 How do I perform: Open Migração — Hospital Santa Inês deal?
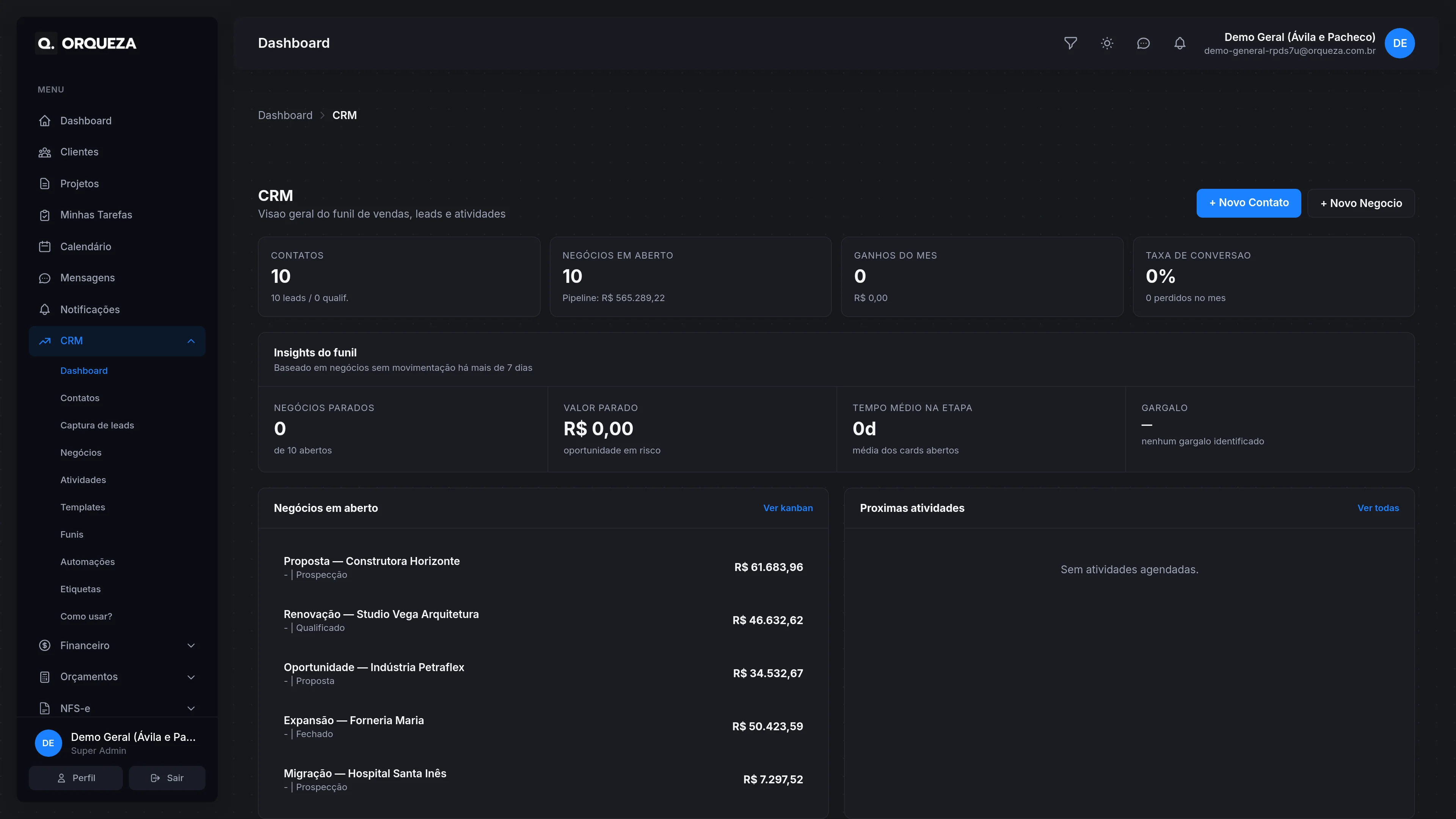pyautogui.click(x=543, y=780)
